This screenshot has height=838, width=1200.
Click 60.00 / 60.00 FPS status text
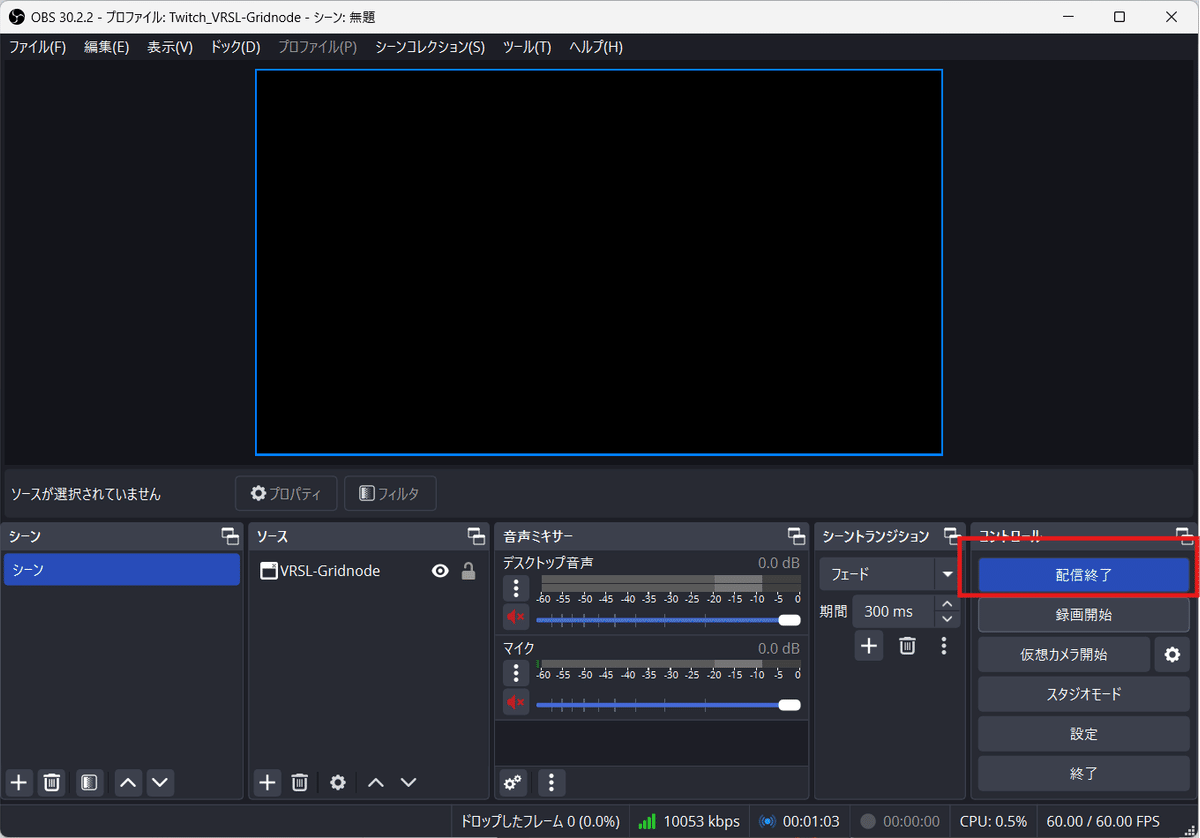(1103, 821)
